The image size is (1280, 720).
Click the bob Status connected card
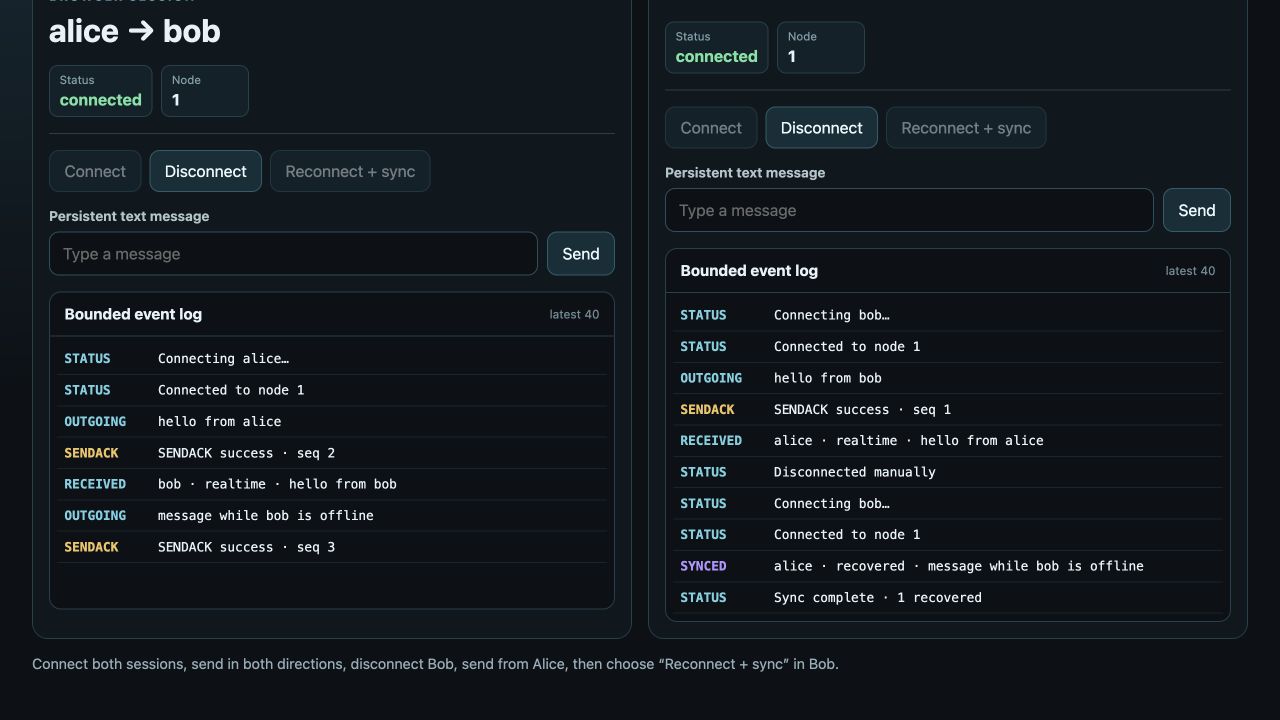tap(716, 47)
